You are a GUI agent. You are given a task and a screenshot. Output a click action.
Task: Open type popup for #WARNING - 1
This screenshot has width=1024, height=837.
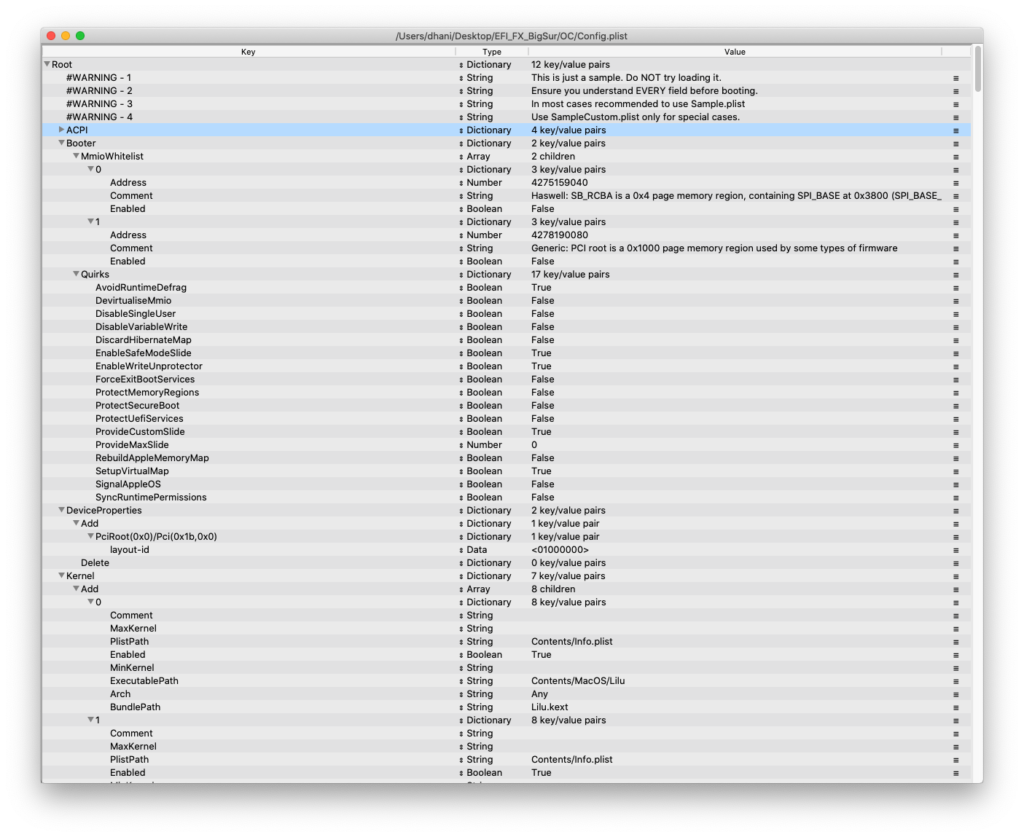461,78
